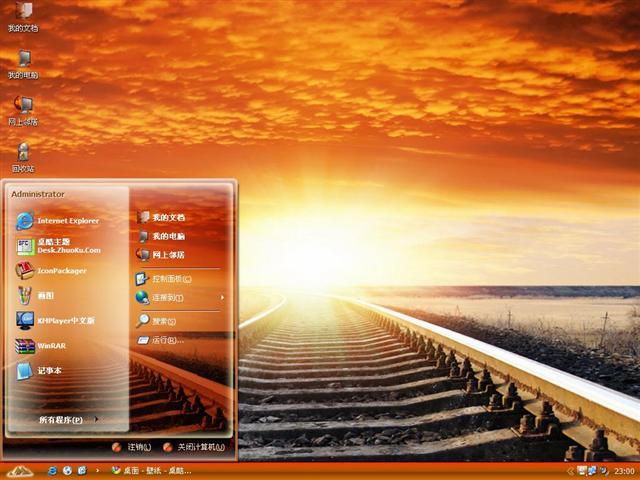Click the 注销(L) log off button
The height and width of the screenshot is (480, 640).
[x=131, y=447]
